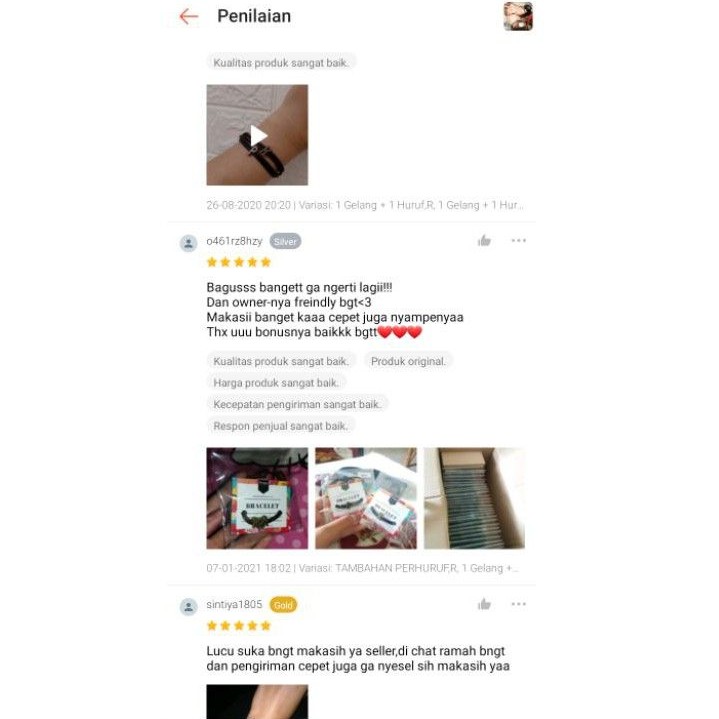
Task: Like sintiya1805's review with thumbs up
Action: 484,604
